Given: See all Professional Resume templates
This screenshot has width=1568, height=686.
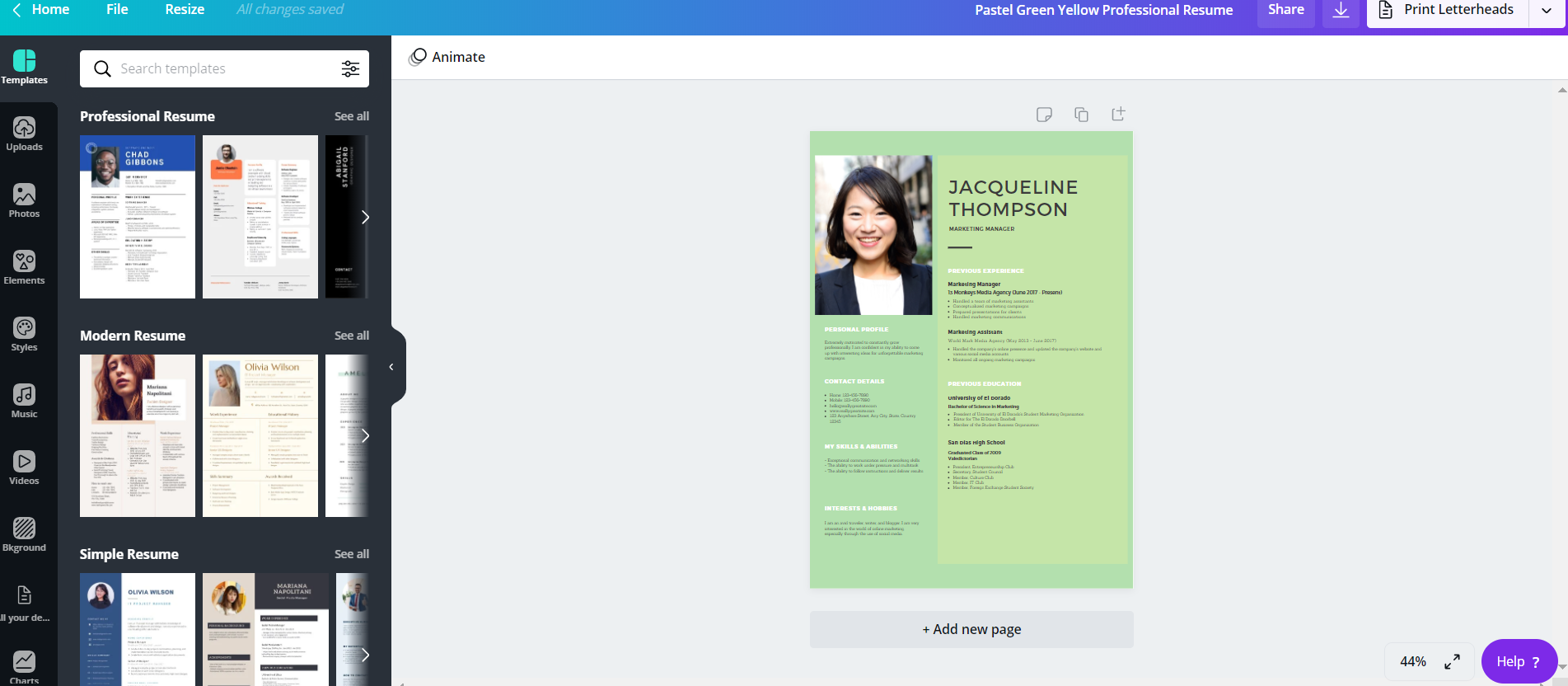Looking at the screenshot, I should pyautogui.click(x=352, y=116).
